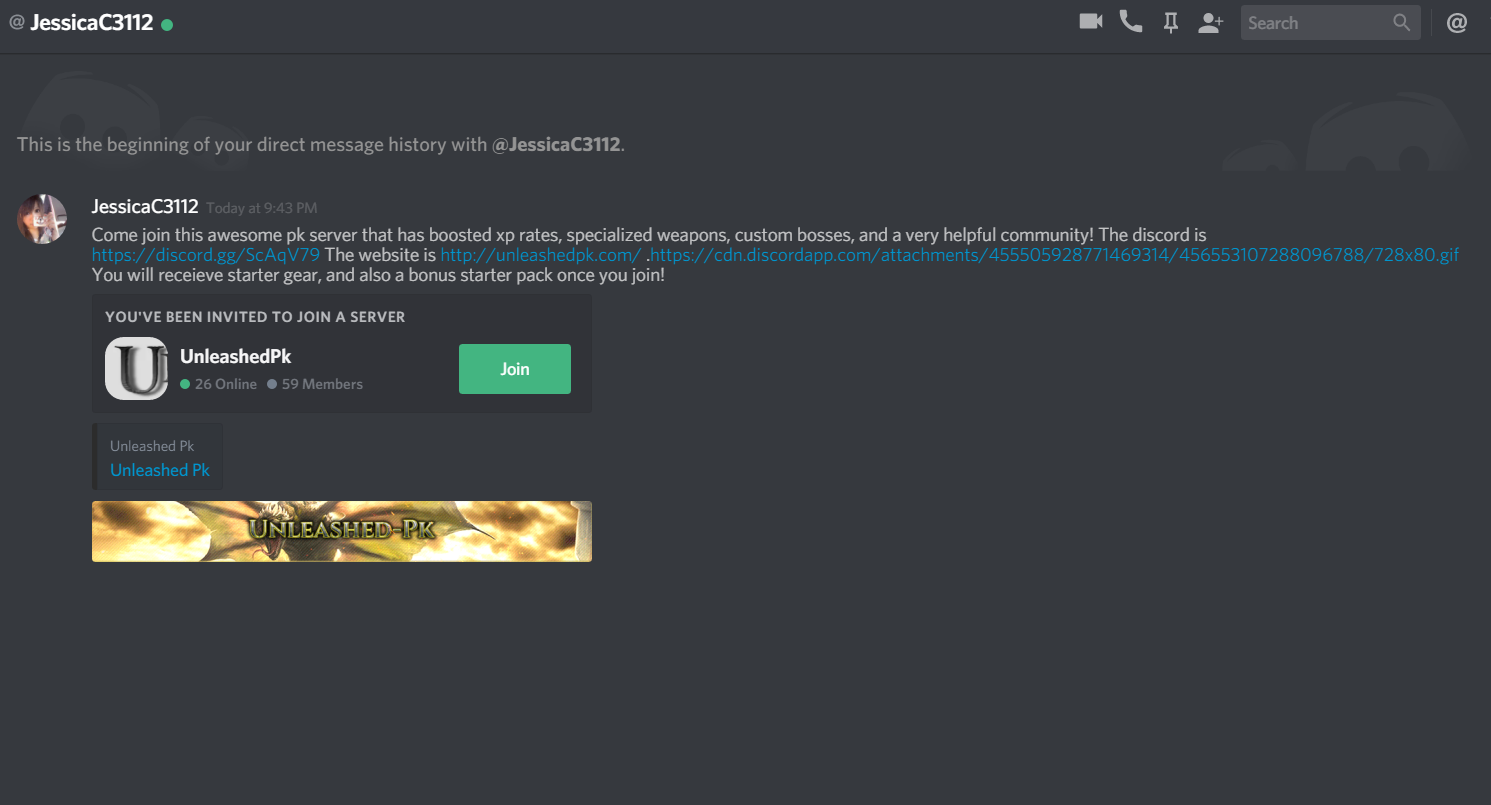Click the 'Today at 9:43 PM' timestamp
The height and width of the screenshot is (805, 1491).
(262, 208)
